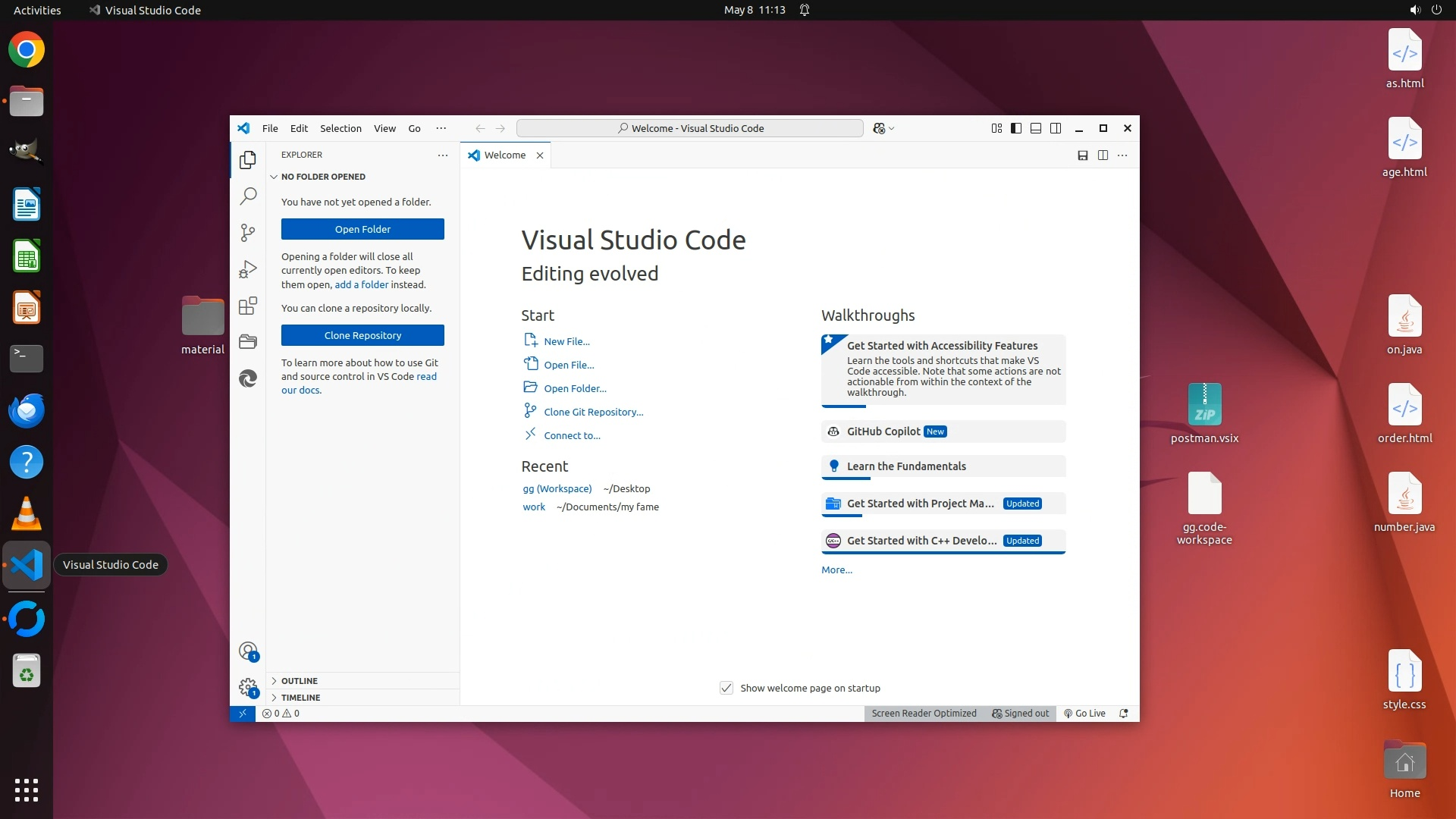This screenshot has height=819, width=1456.
Task: Click the Clone Repository button
Action: pos(362,335)
